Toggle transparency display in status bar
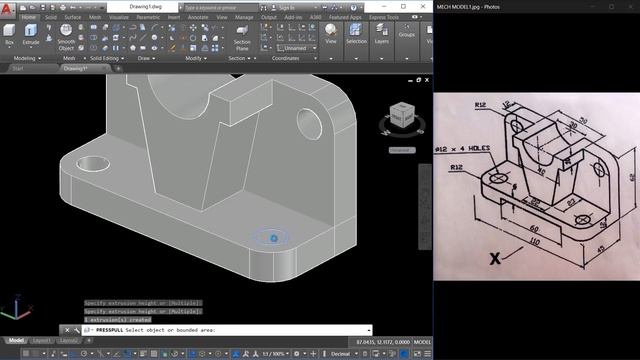Image resolution: width=640 pixels, height=360 pixels. (154, 353)
